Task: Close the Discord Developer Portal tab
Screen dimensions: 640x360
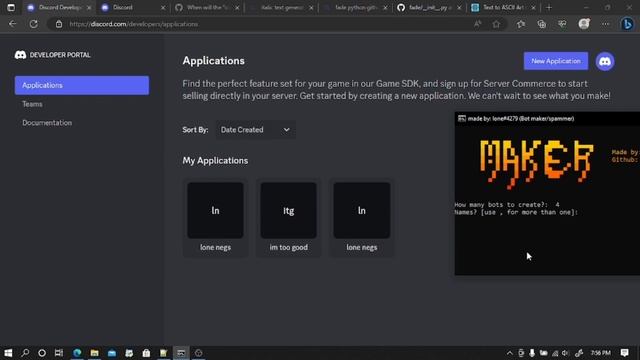Action: [89, 8]
